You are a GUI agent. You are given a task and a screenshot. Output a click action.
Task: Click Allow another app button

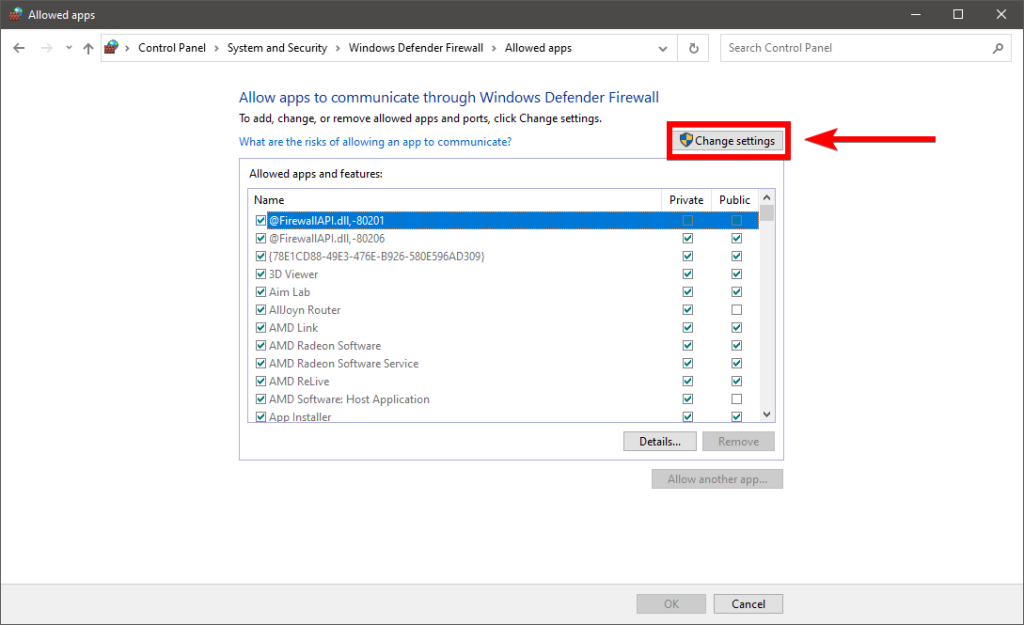point(717,479)
